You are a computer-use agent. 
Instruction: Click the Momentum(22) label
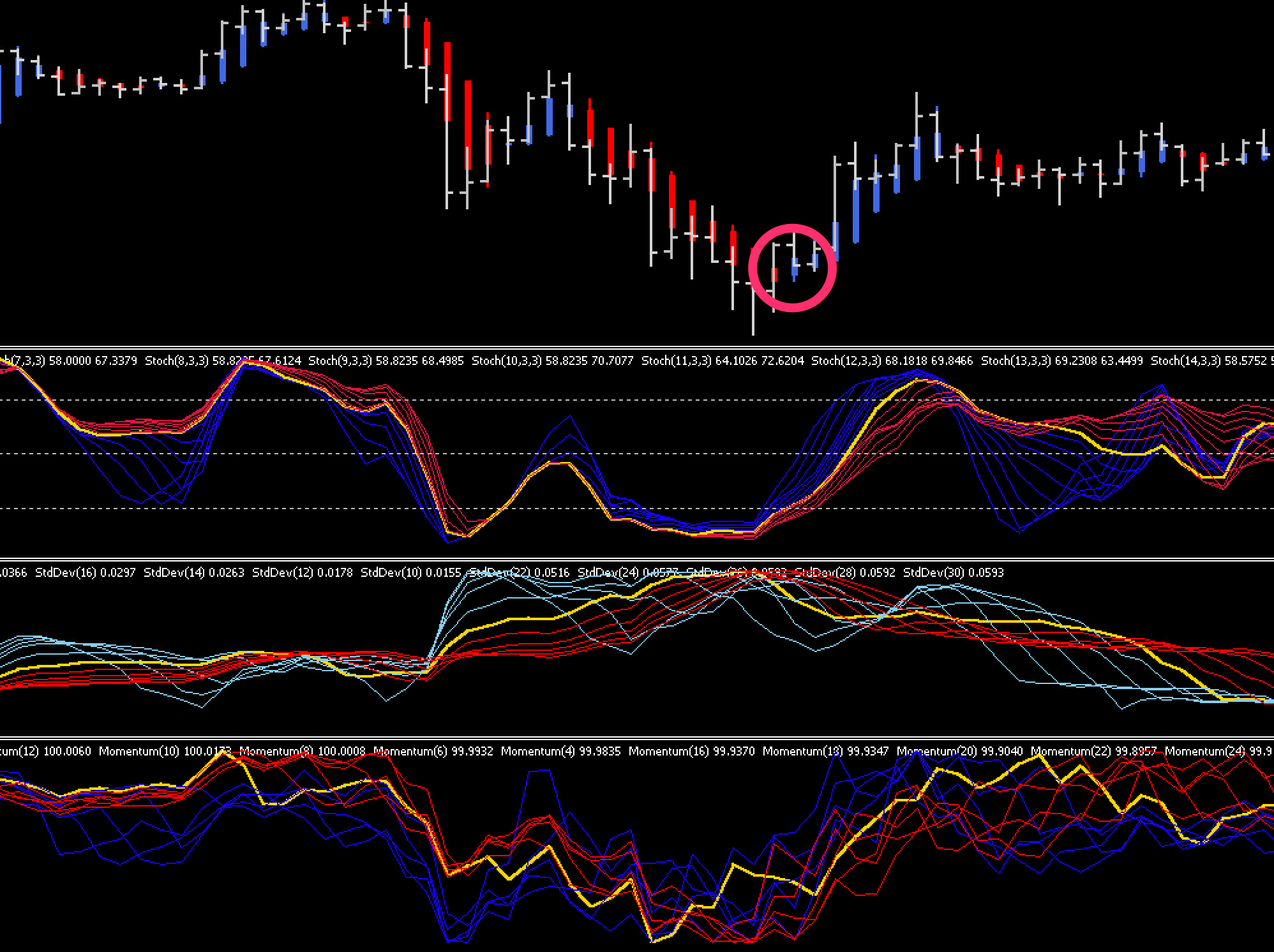pyautogui.click(x=1071, y=751)
